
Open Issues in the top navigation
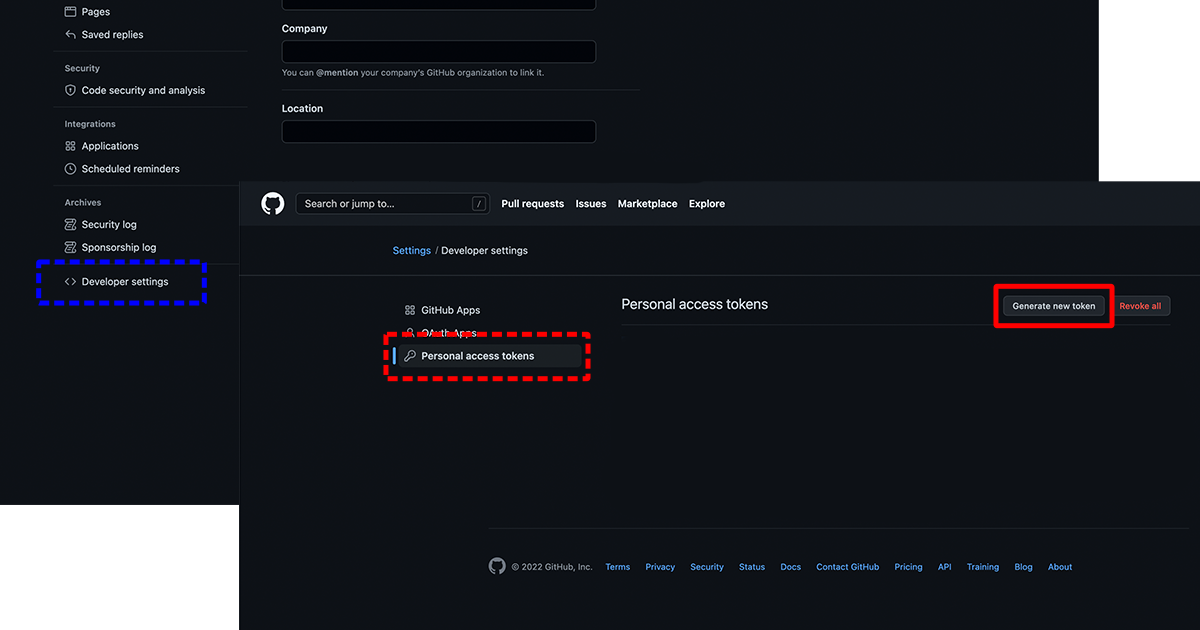point(591,204)
